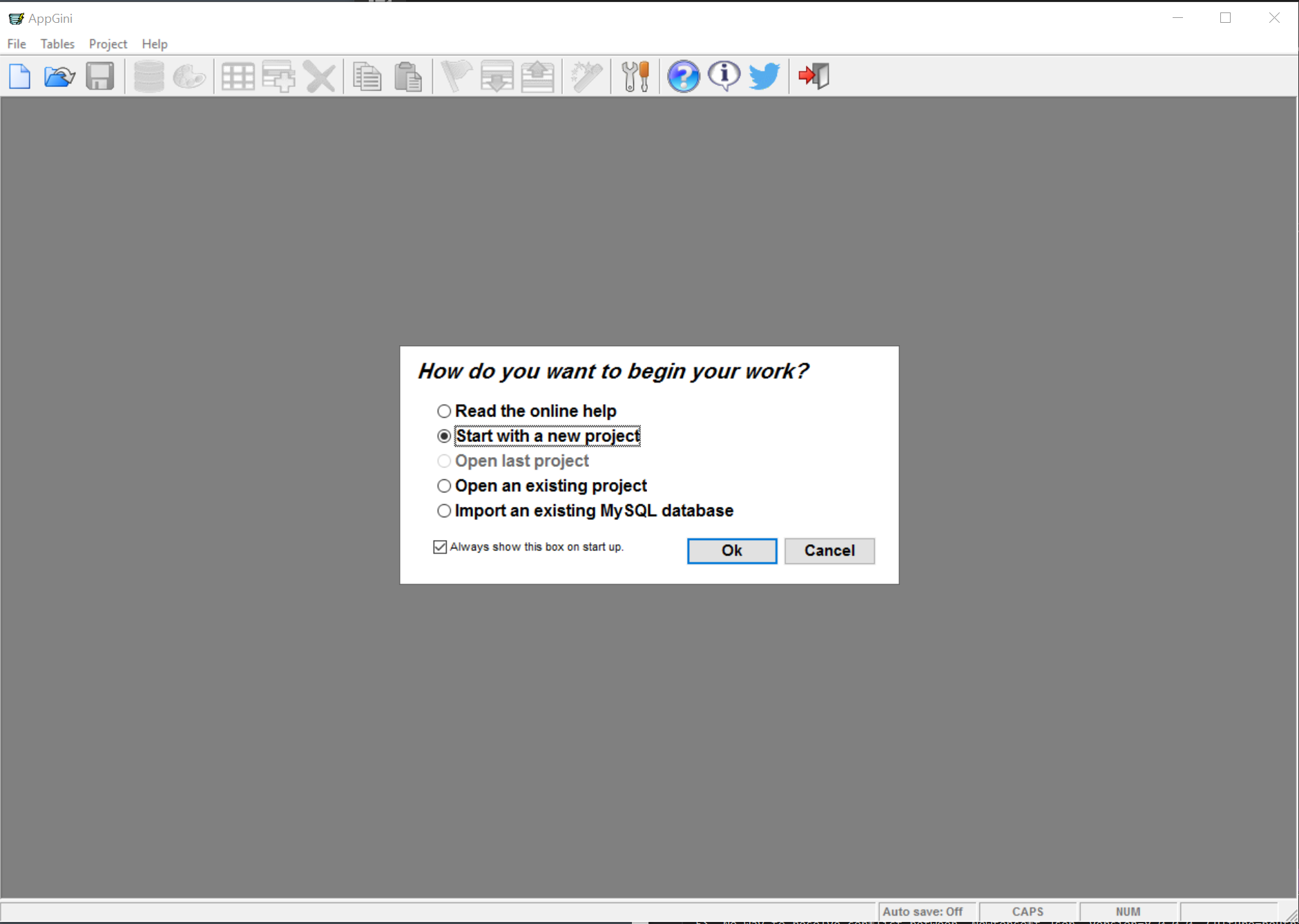Uncheck Always show this box on start up
1299x924 pixels.
point(439,546)
